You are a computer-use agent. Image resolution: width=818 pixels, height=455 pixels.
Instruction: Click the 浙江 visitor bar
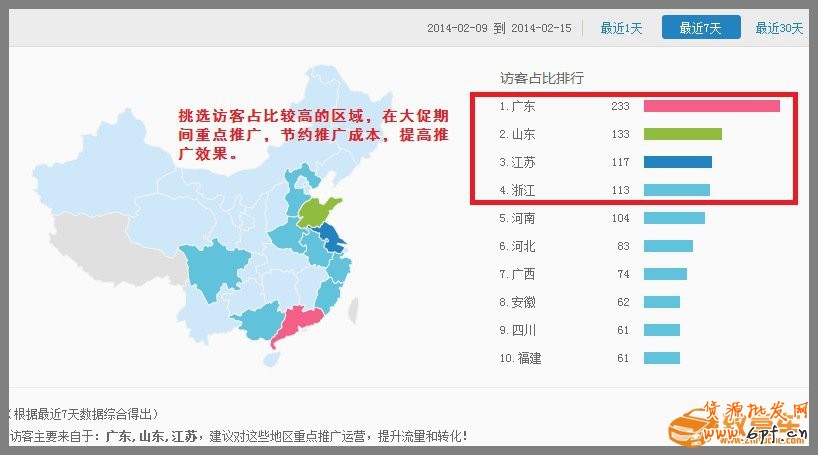click(x=676, y=190)
